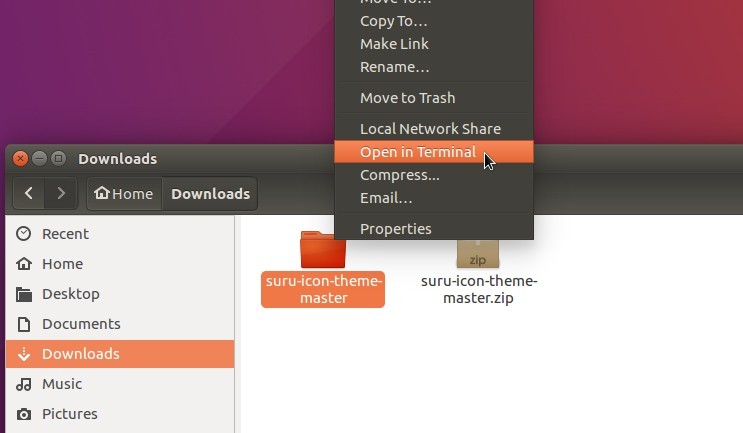Viewport: 743px width, 433px height.
Task: Click the Recent clock icon
Action: [x=24, y=234]
